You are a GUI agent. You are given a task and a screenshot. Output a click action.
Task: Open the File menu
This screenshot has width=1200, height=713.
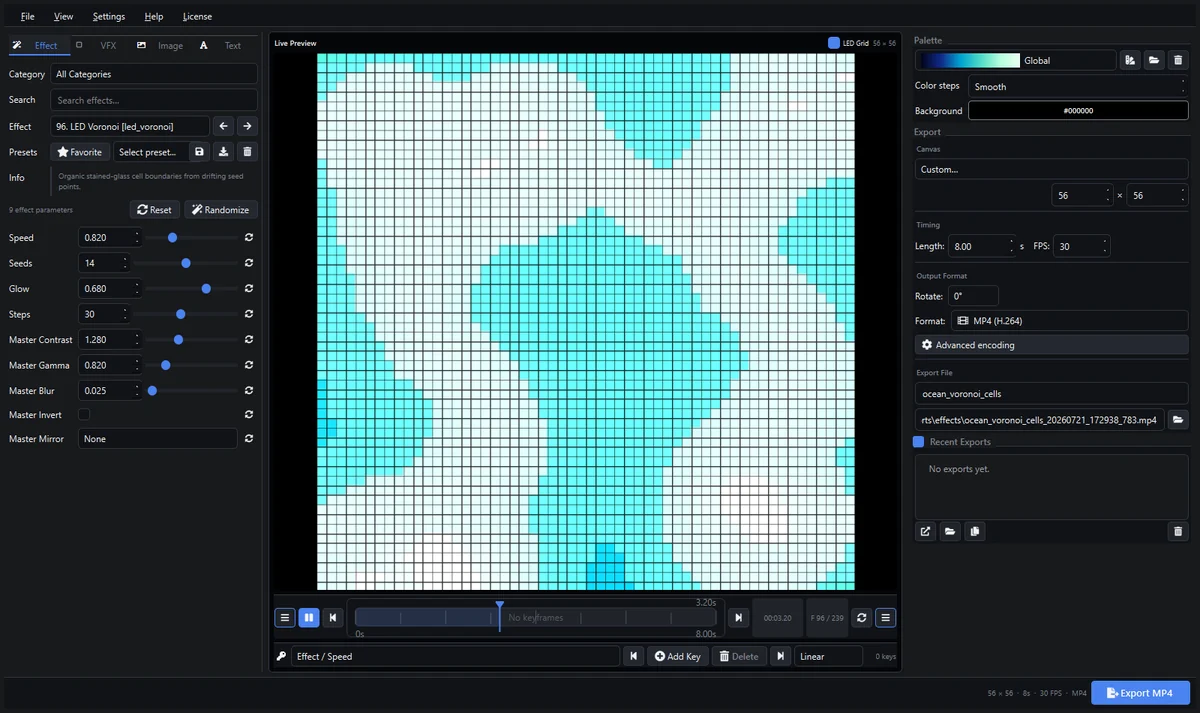(27, 16)
